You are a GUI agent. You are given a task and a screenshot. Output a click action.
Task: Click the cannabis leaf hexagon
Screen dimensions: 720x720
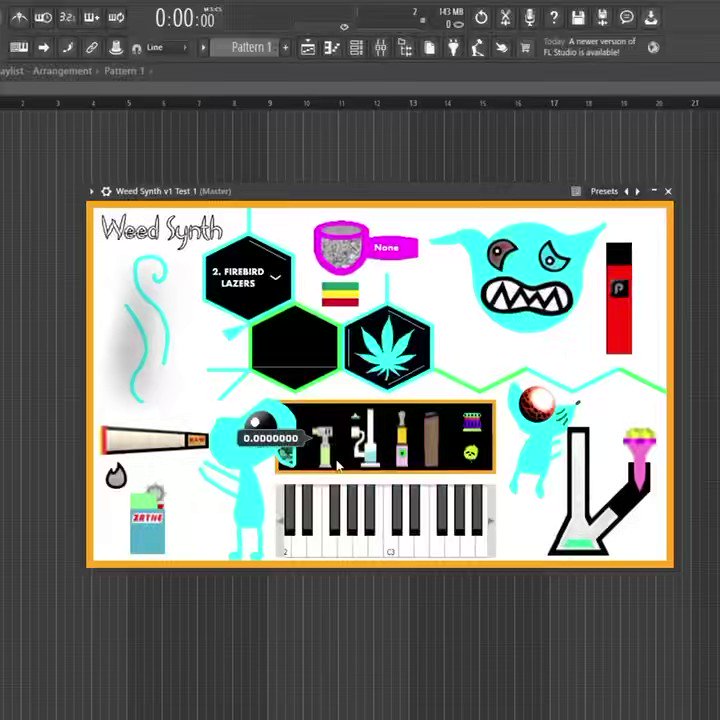point(388,348)
